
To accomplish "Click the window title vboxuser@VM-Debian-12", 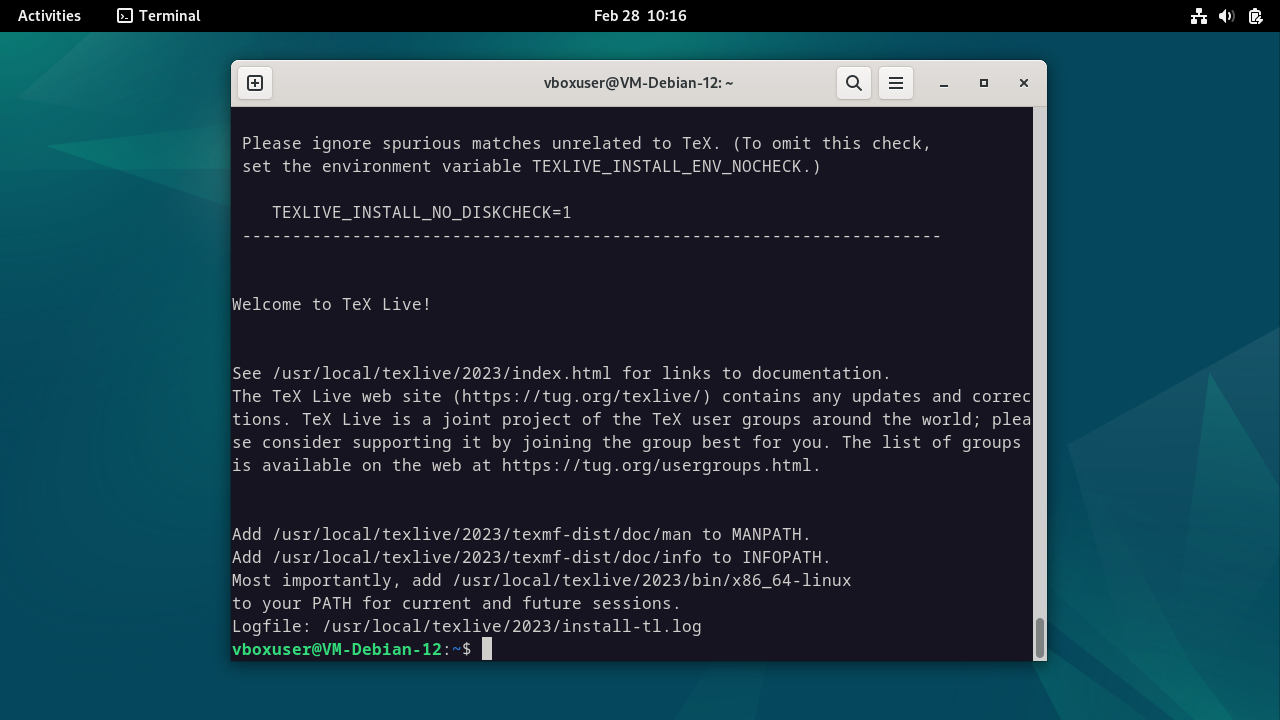I will [x=639, y=83].
